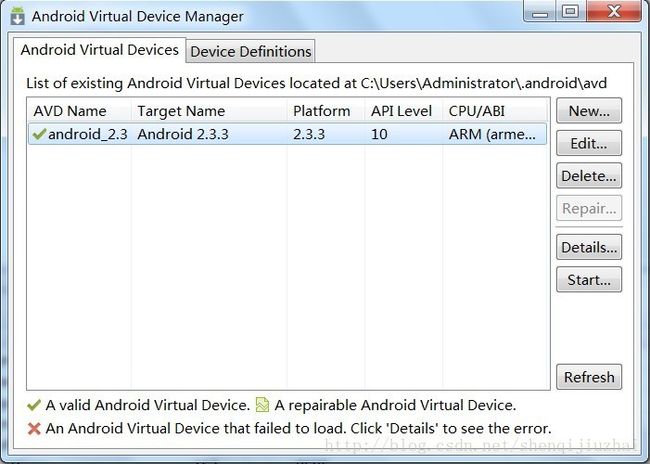Viewport: 650px width, 464px height.
Task: Click the Repair... button
Action: tap(589, 208)
